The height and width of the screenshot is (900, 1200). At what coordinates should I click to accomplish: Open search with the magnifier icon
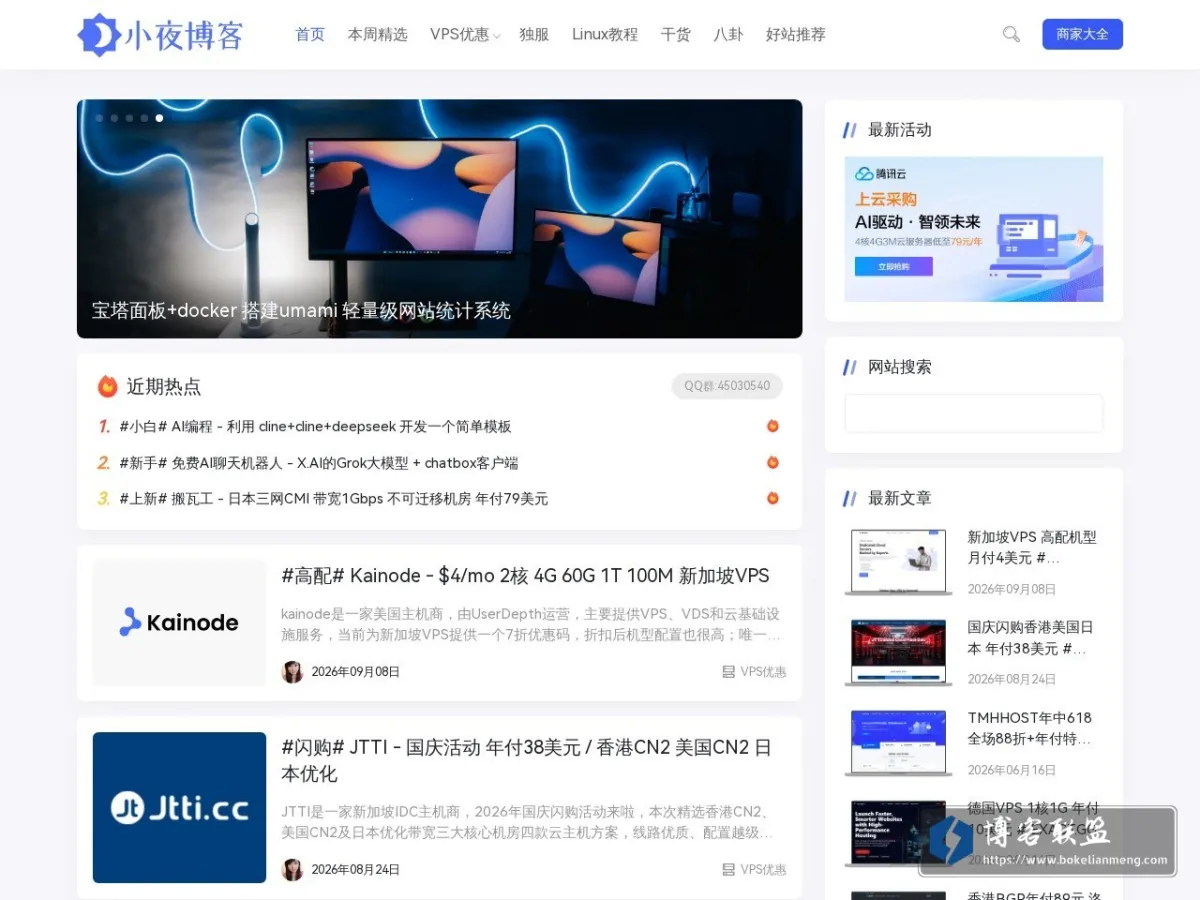(x=1011, y=34)
